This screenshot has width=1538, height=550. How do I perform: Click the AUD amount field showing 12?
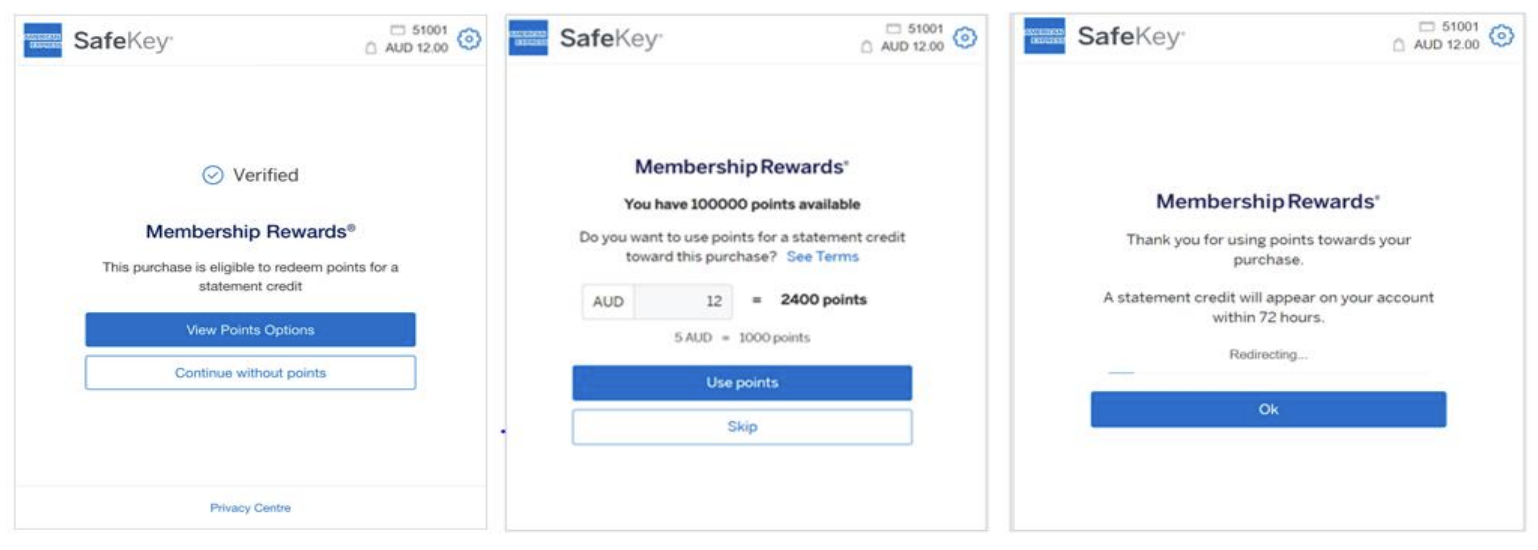pyautogui.click(x=684, y=301)
